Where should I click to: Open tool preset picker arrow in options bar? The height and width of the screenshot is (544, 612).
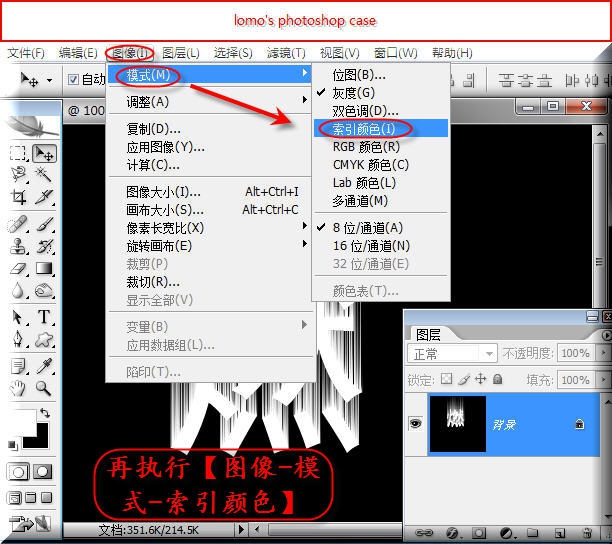coord(50,80)
